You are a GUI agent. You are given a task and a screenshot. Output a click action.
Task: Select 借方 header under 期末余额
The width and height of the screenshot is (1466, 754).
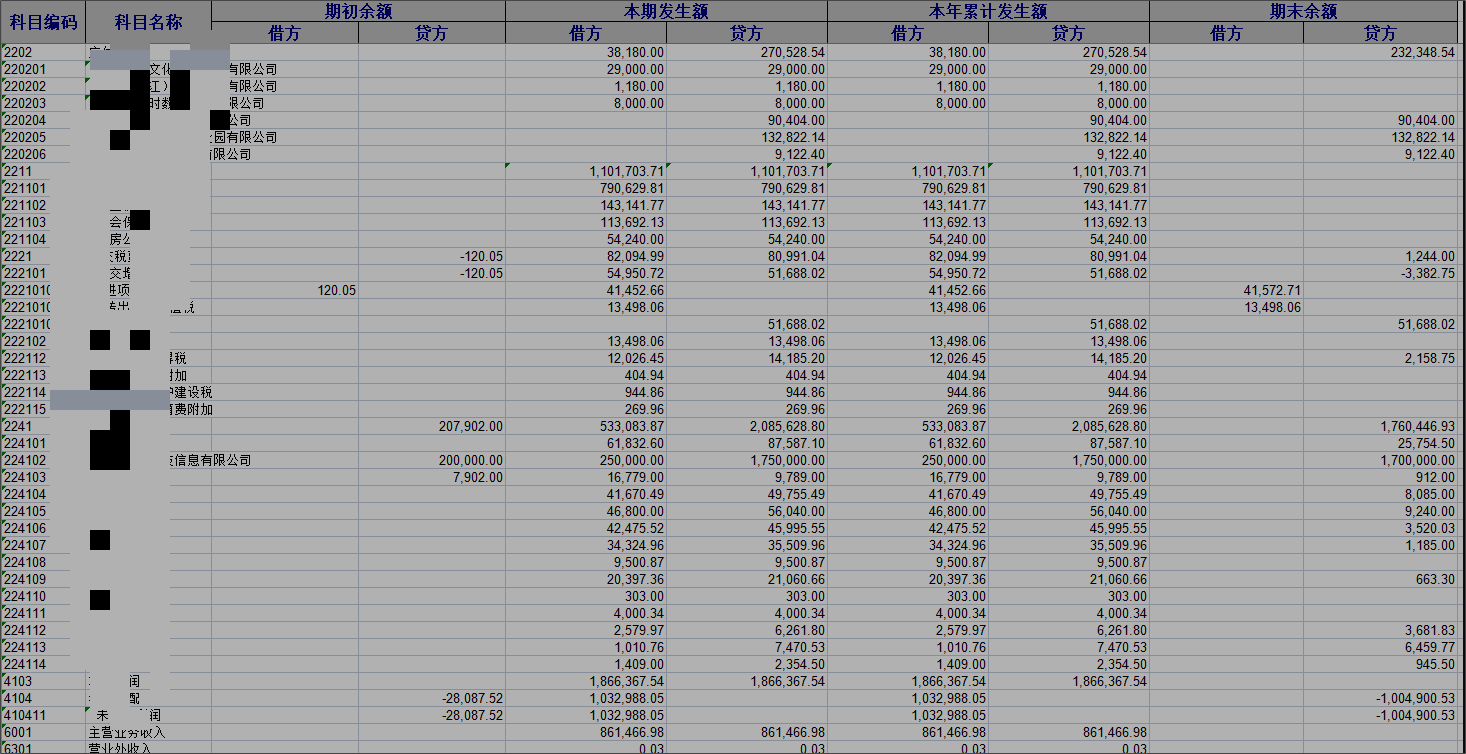[1227, 33]
